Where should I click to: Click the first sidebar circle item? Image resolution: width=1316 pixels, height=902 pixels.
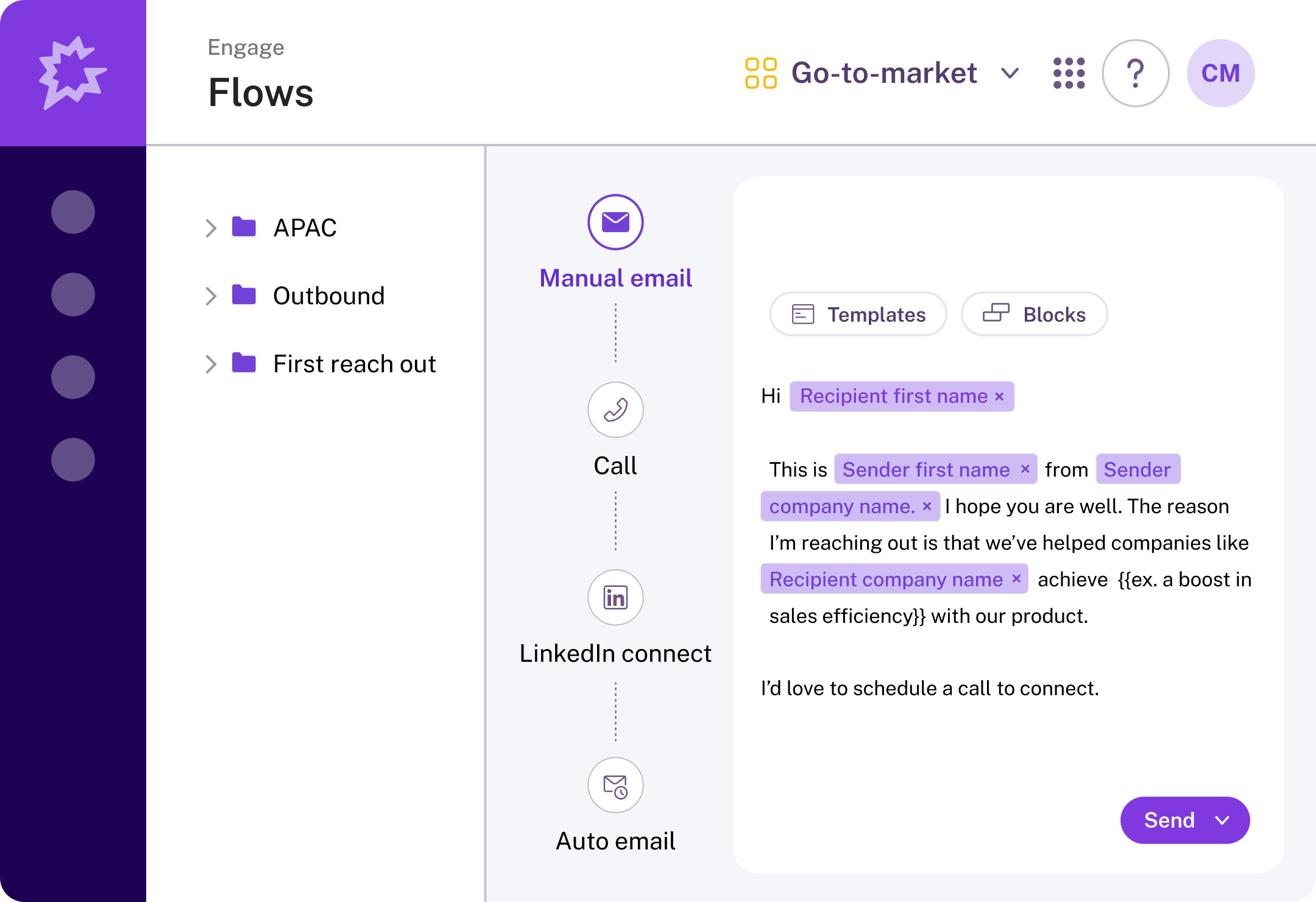click(73, 212)
